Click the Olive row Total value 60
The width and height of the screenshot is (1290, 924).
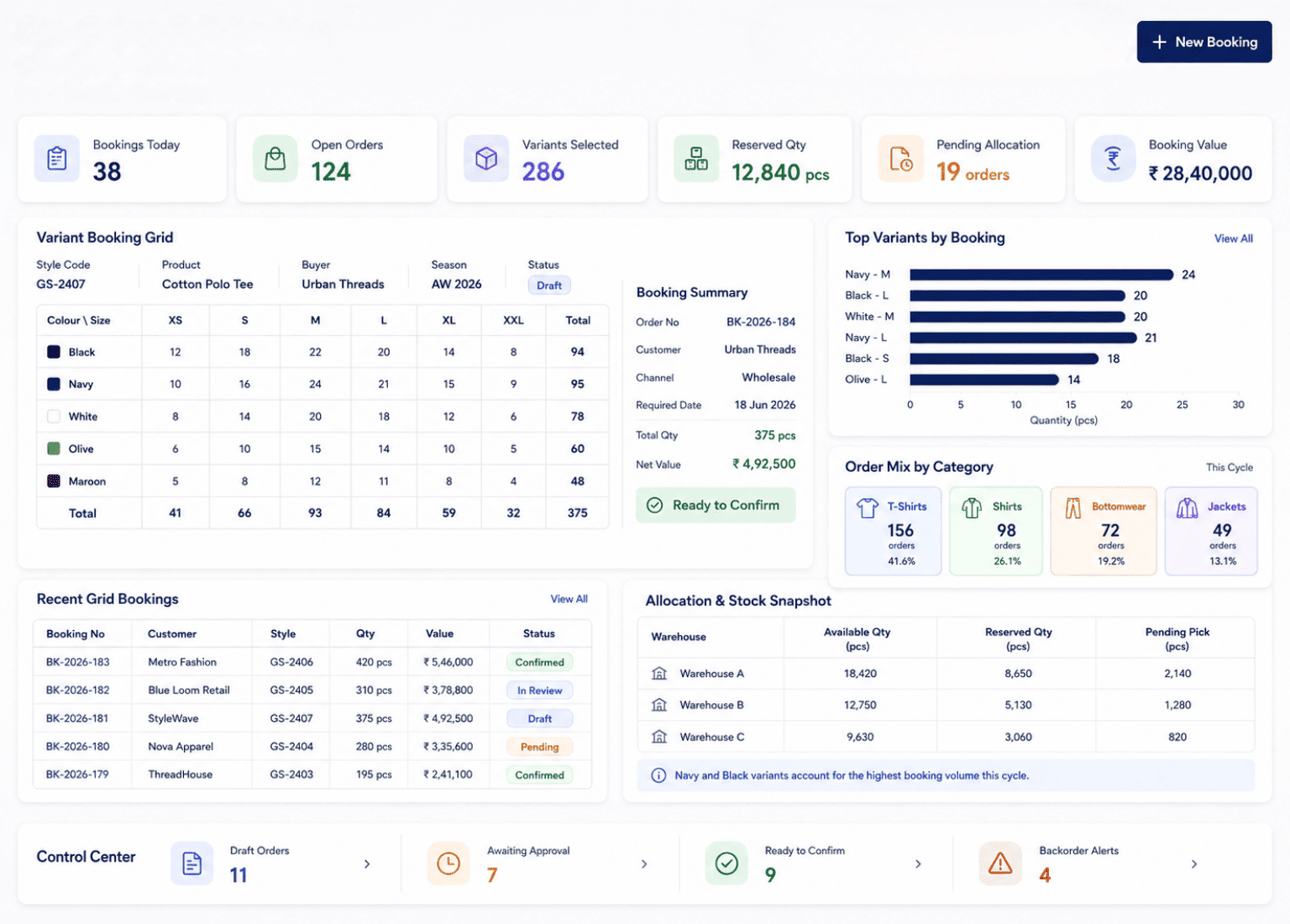[578, 449]
